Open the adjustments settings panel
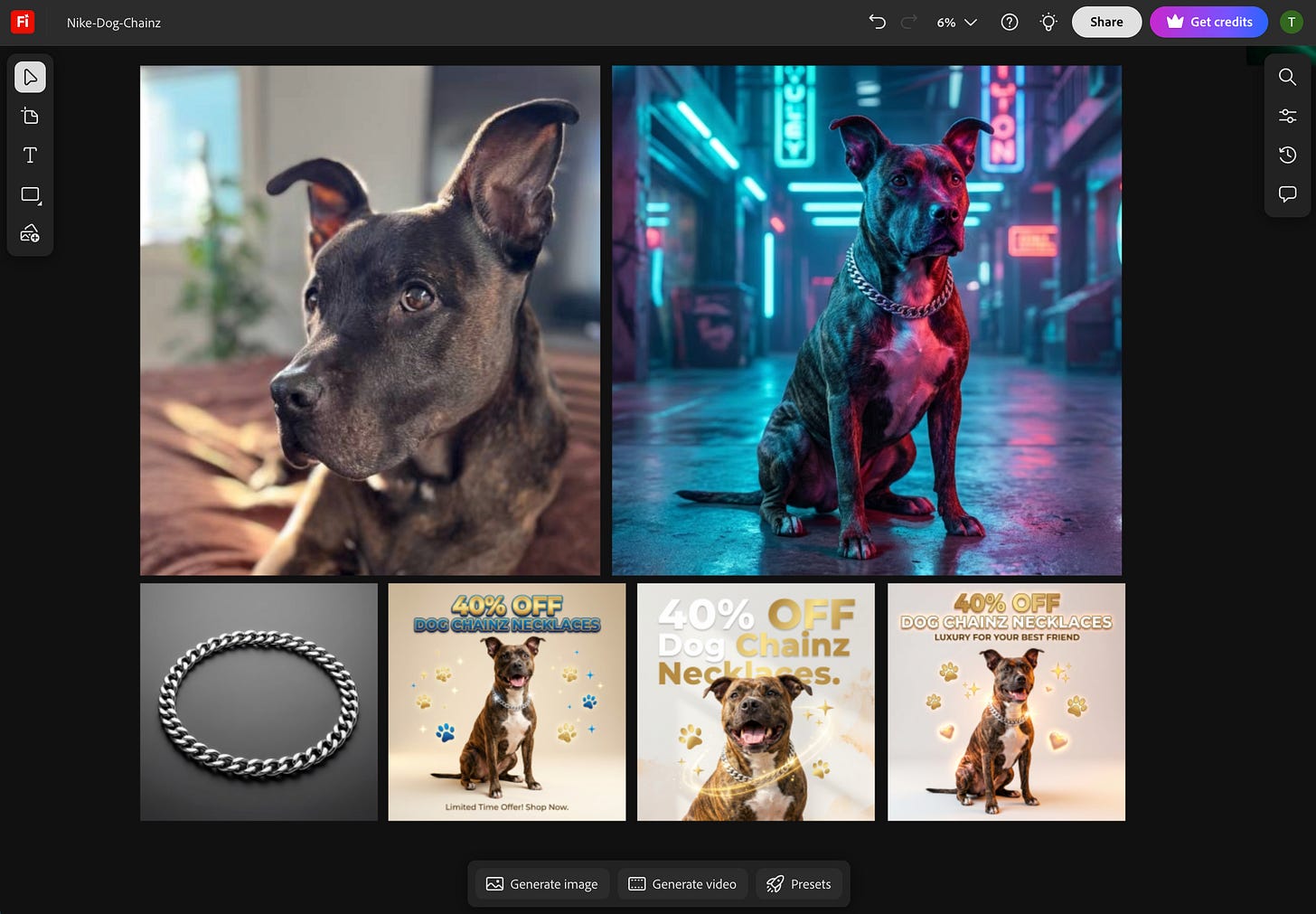Screen dimensions: 1316x914 [1287, 116]
